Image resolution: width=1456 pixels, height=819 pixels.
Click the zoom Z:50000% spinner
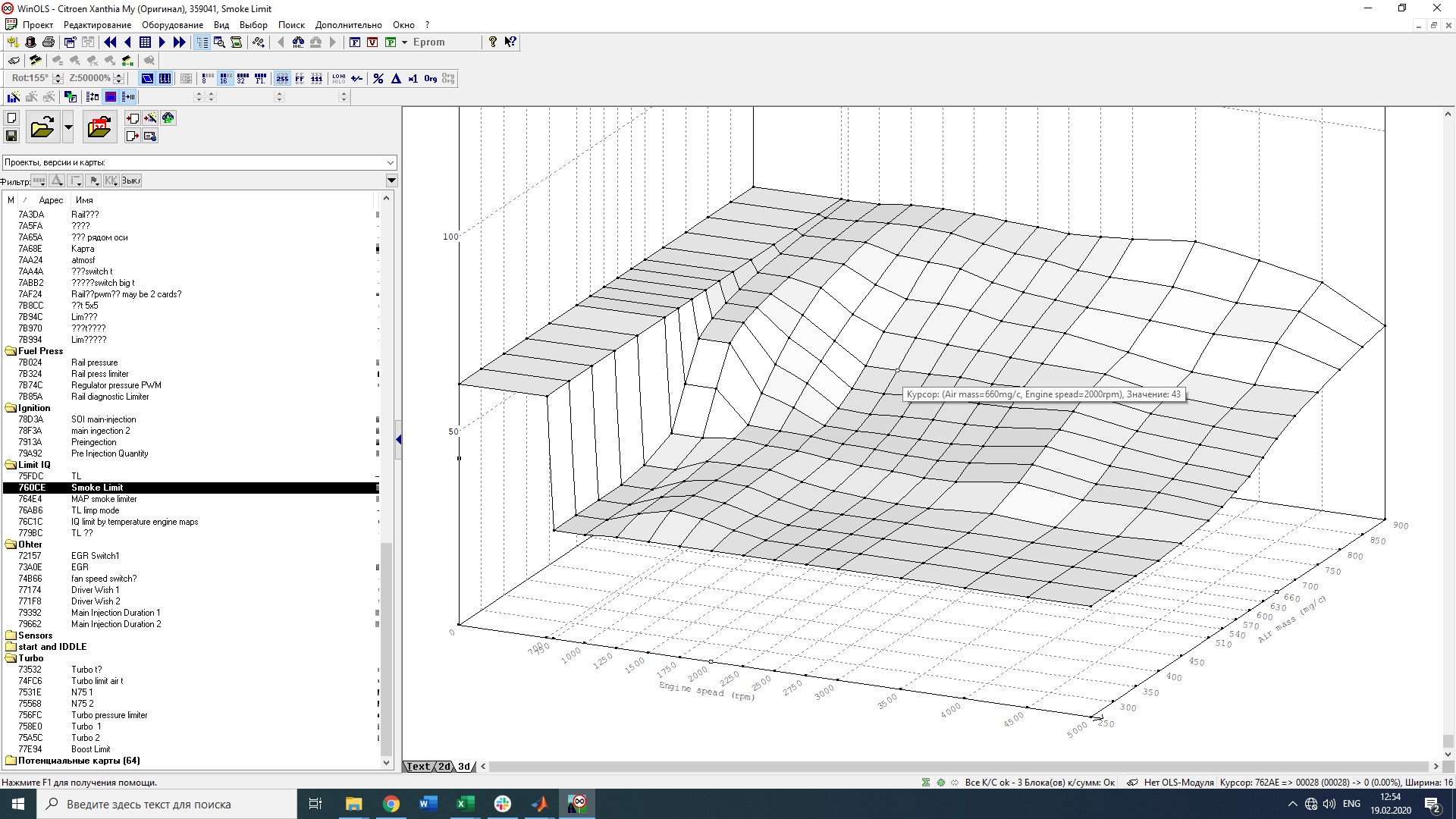(x=118, y=78)
